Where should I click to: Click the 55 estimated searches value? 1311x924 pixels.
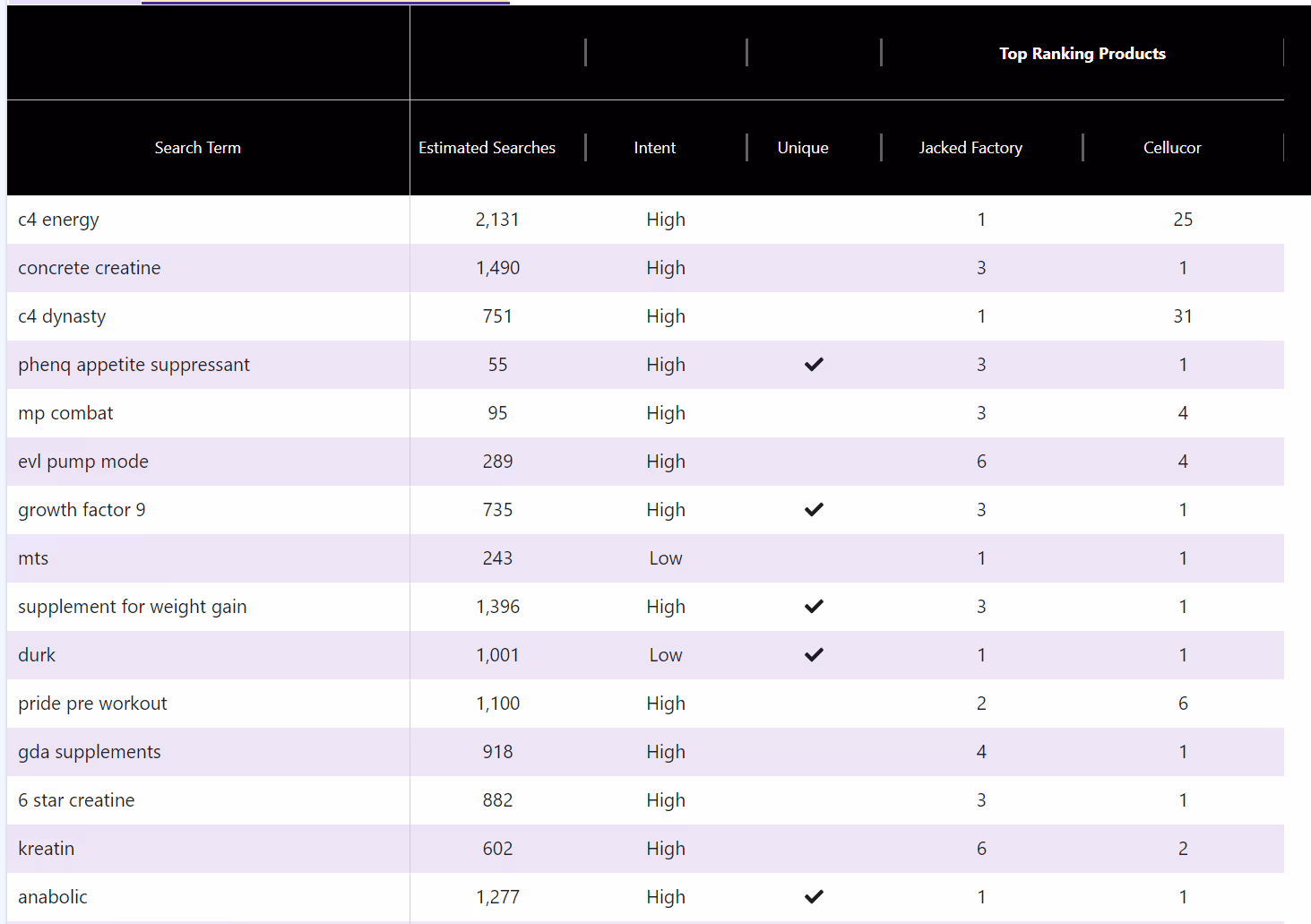tap(497, 365)
